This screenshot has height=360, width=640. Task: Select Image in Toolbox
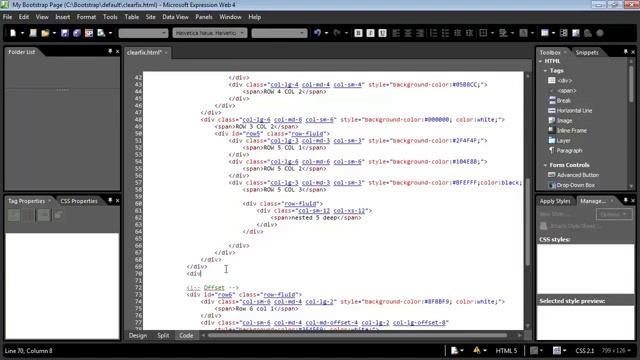click(x=560, y=120)
